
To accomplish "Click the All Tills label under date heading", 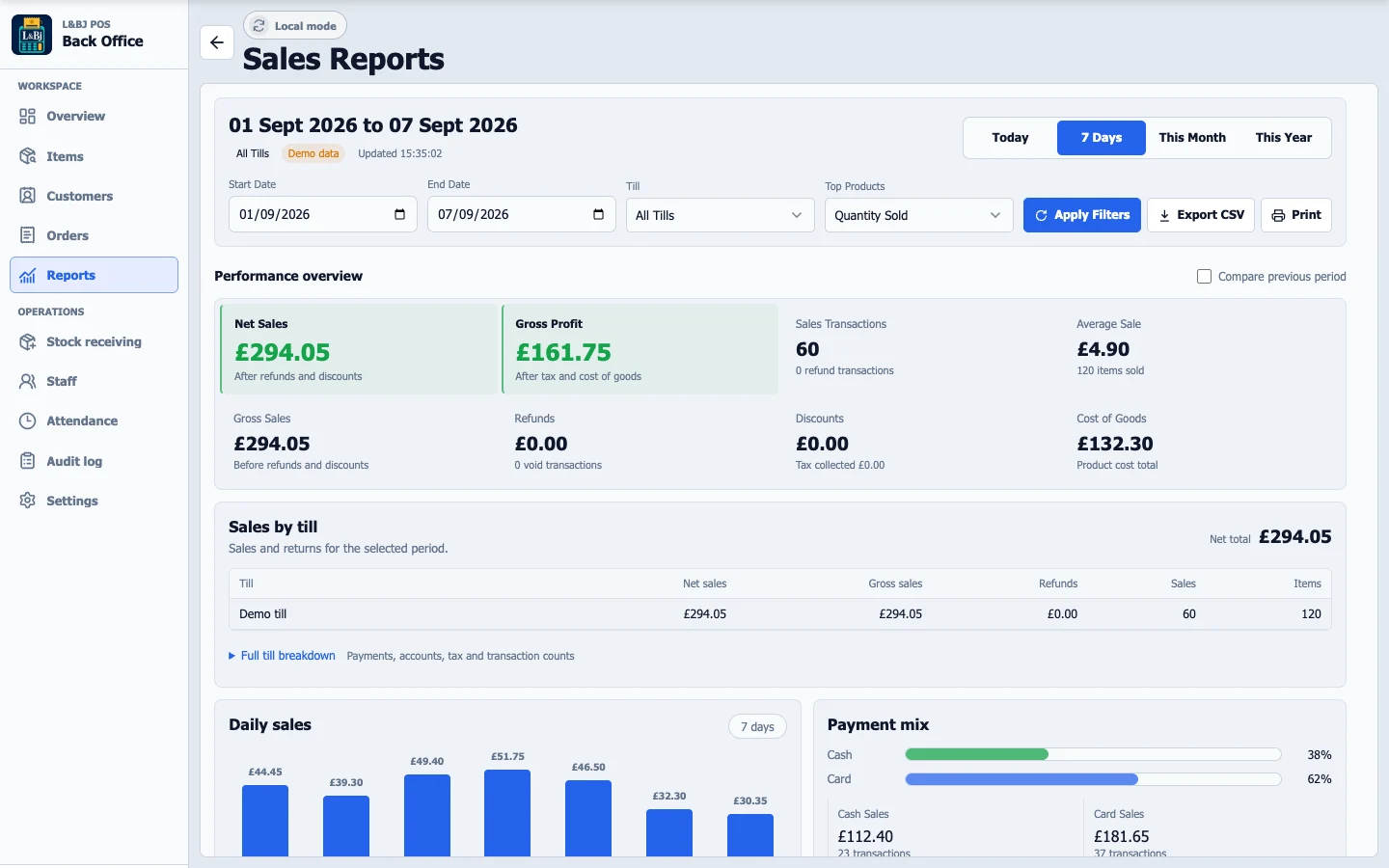I will click(x=253, y=153).
